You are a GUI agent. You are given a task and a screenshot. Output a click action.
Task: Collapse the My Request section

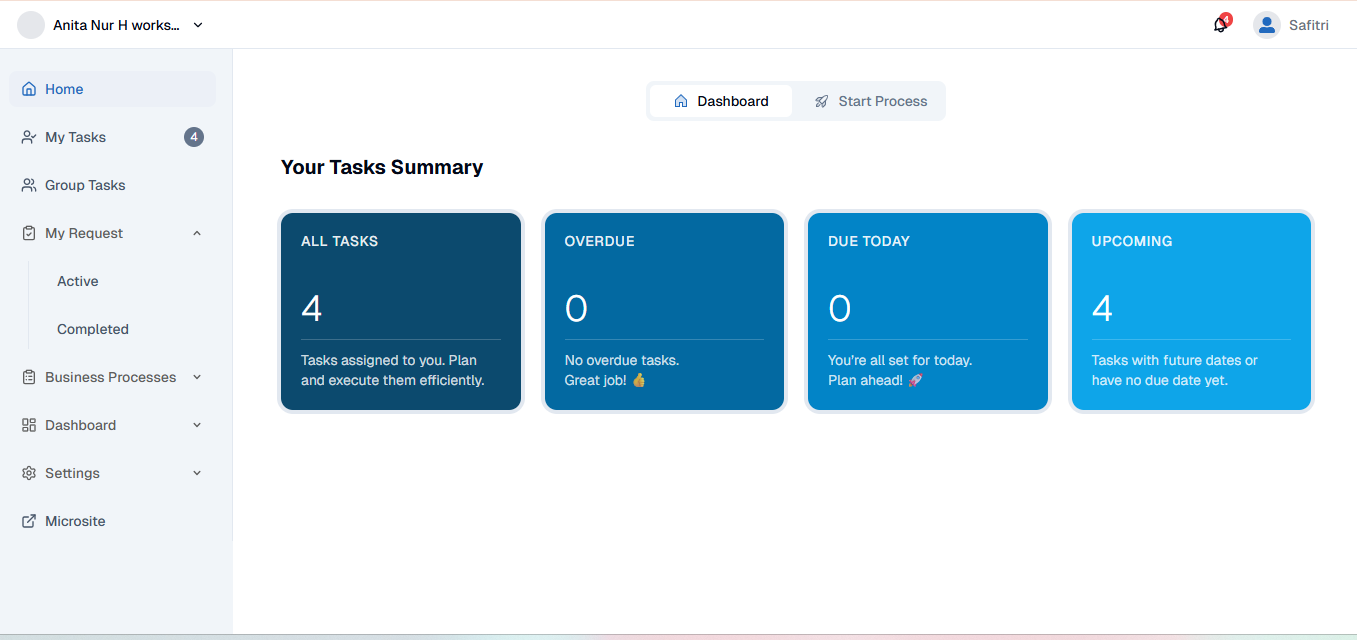coord(196,232)
